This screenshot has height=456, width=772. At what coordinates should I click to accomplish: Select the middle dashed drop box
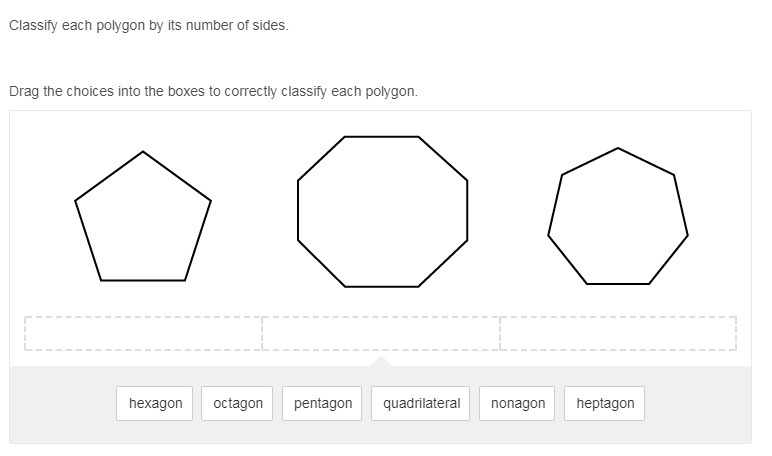tap(381, 333)
